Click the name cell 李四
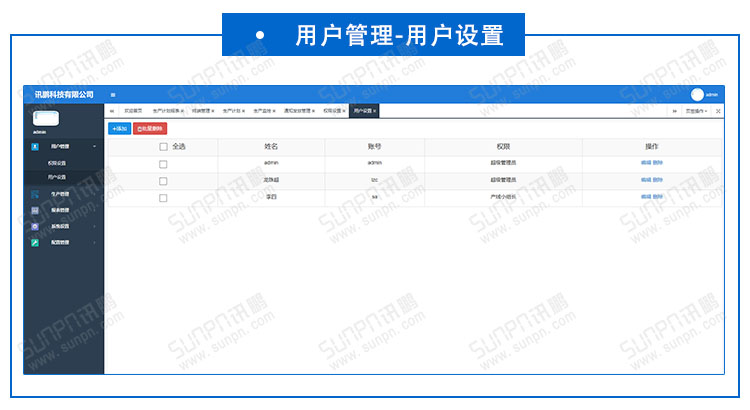 pos(271,197)
